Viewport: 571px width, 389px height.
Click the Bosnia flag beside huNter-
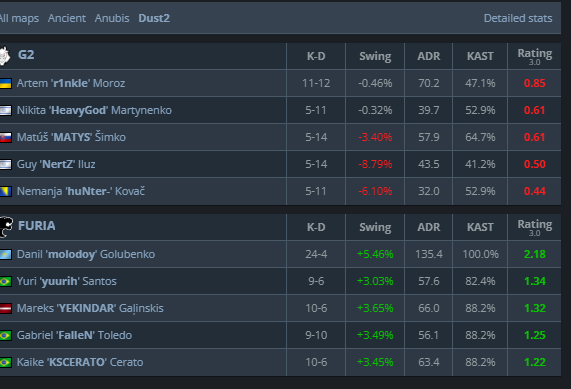coord(5,191)
